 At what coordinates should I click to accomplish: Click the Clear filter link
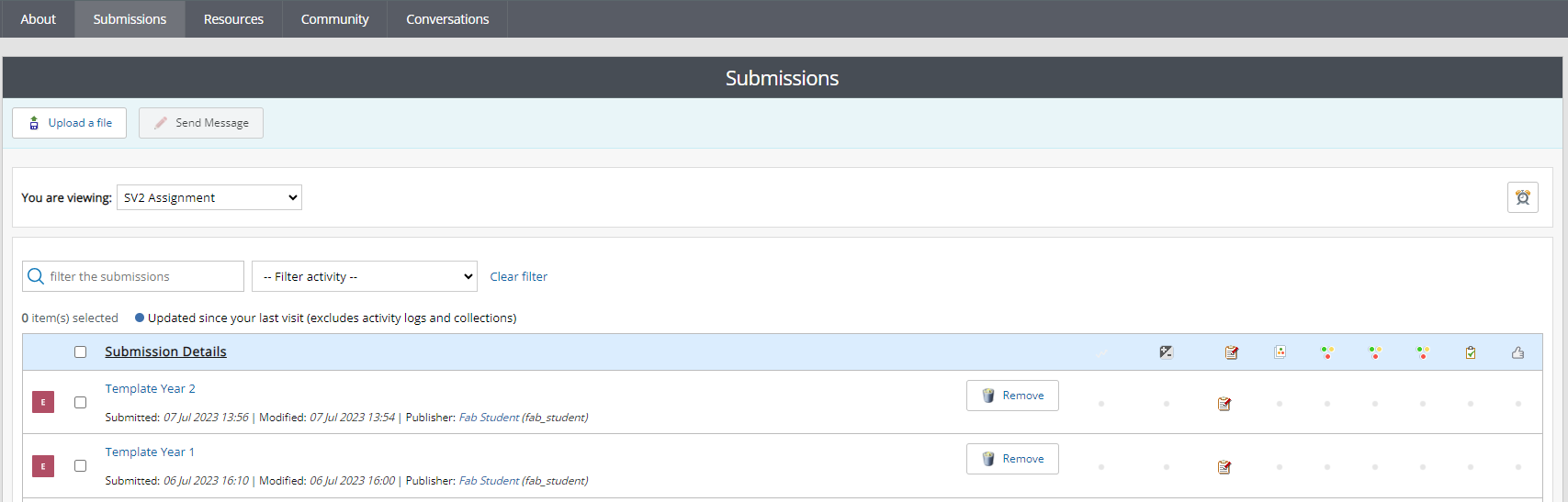tap(518, 276)
